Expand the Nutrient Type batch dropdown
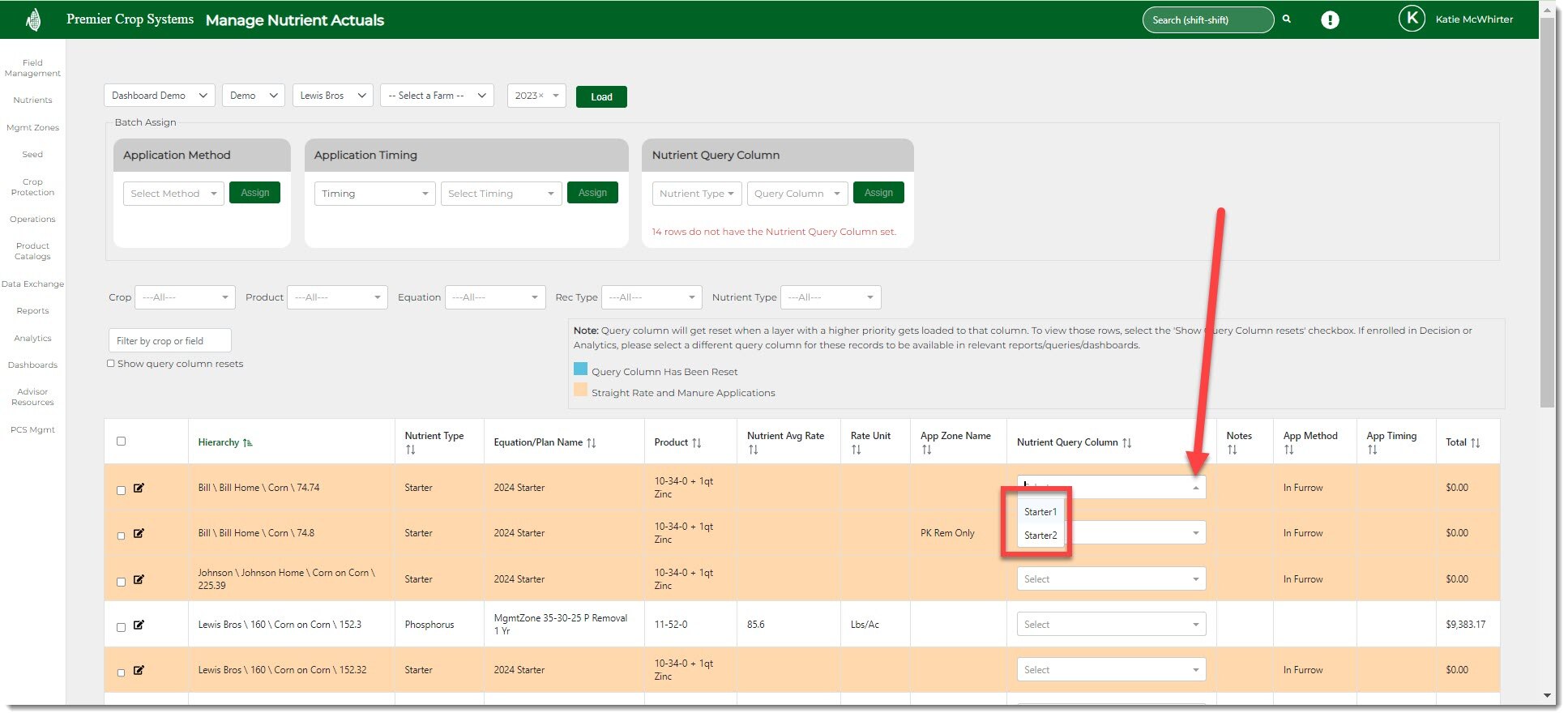The height and width of the screenshot is (717, 1568). (696, 194)
